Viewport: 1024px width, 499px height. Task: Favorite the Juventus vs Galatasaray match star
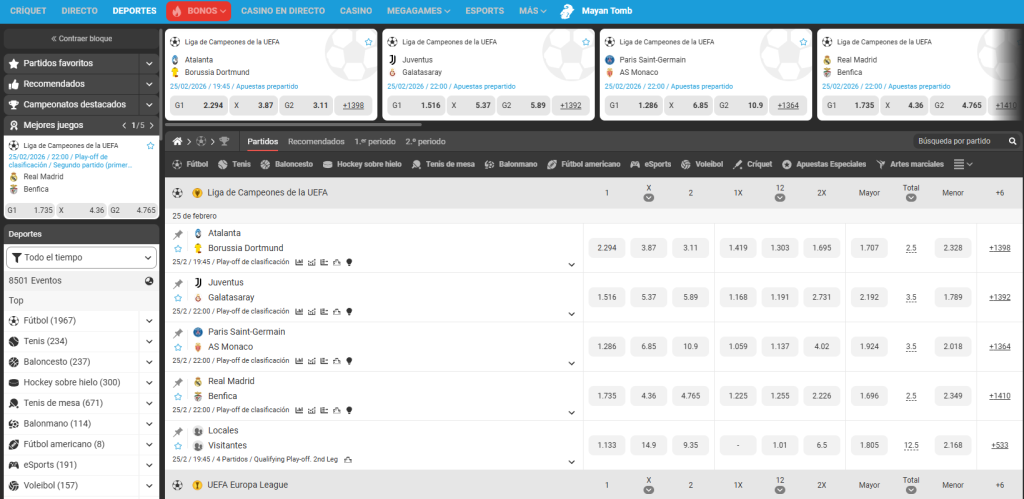(x=178, y=298)
